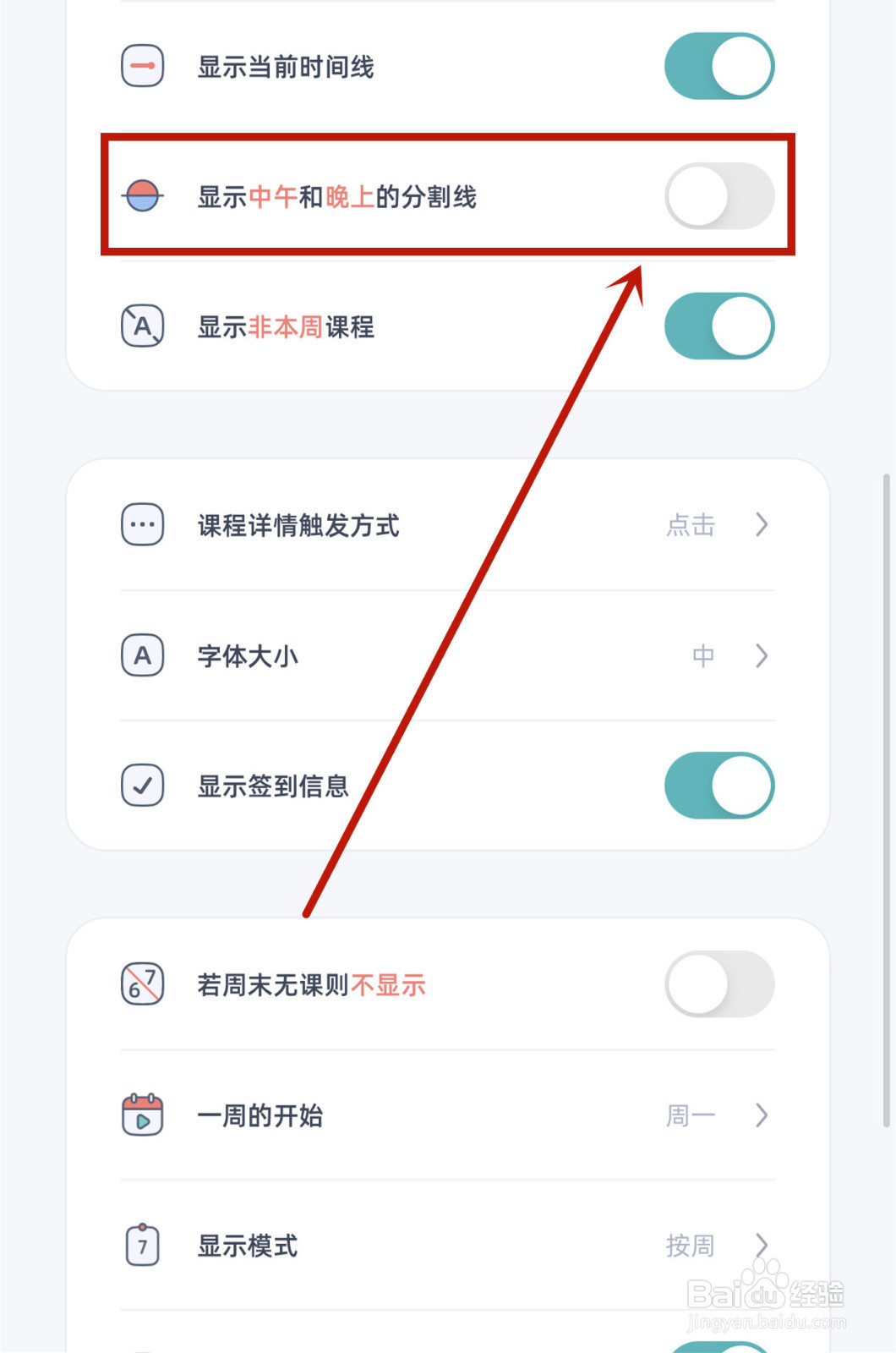
Task: Disable the 显示当前时间线 switch
Action: coord(719,66)
